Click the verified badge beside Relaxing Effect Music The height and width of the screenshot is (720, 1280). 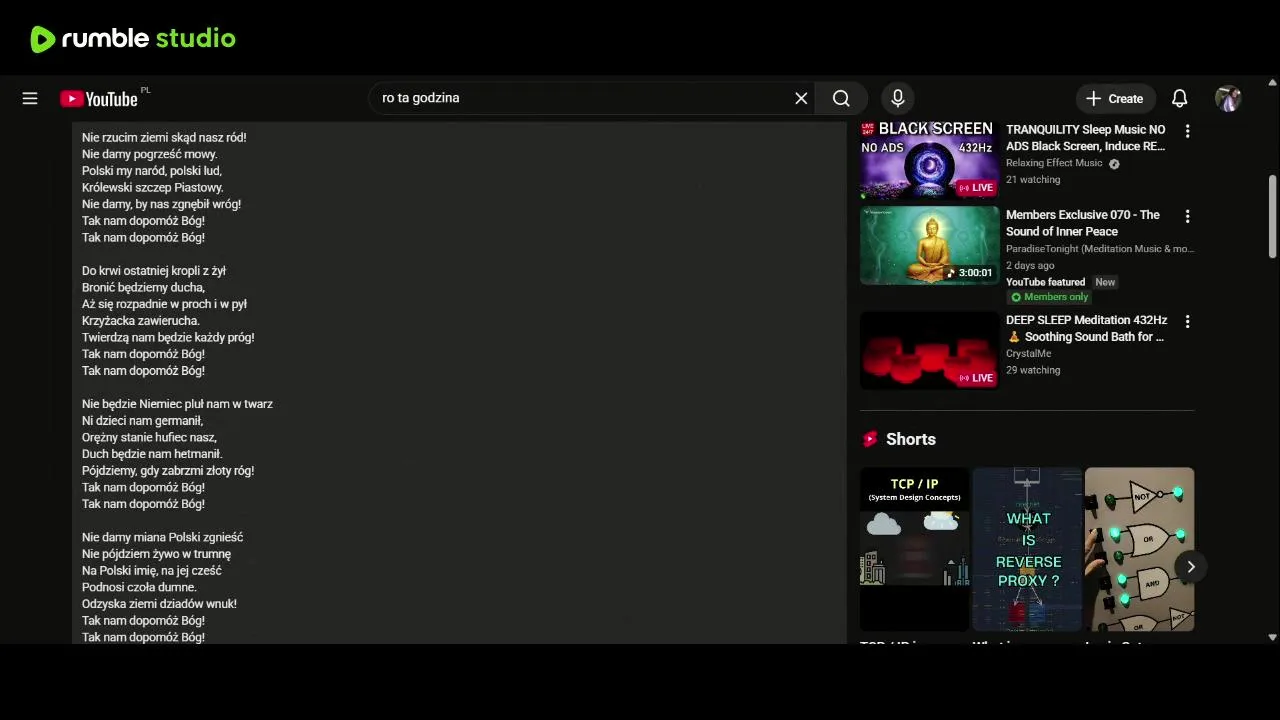tap(1114, 164)
